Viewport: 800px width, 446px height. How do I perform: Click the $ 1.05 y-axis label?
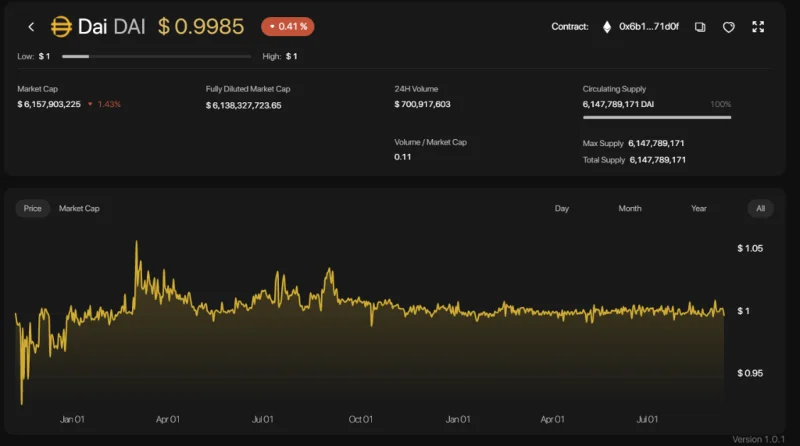click(750, 249)
